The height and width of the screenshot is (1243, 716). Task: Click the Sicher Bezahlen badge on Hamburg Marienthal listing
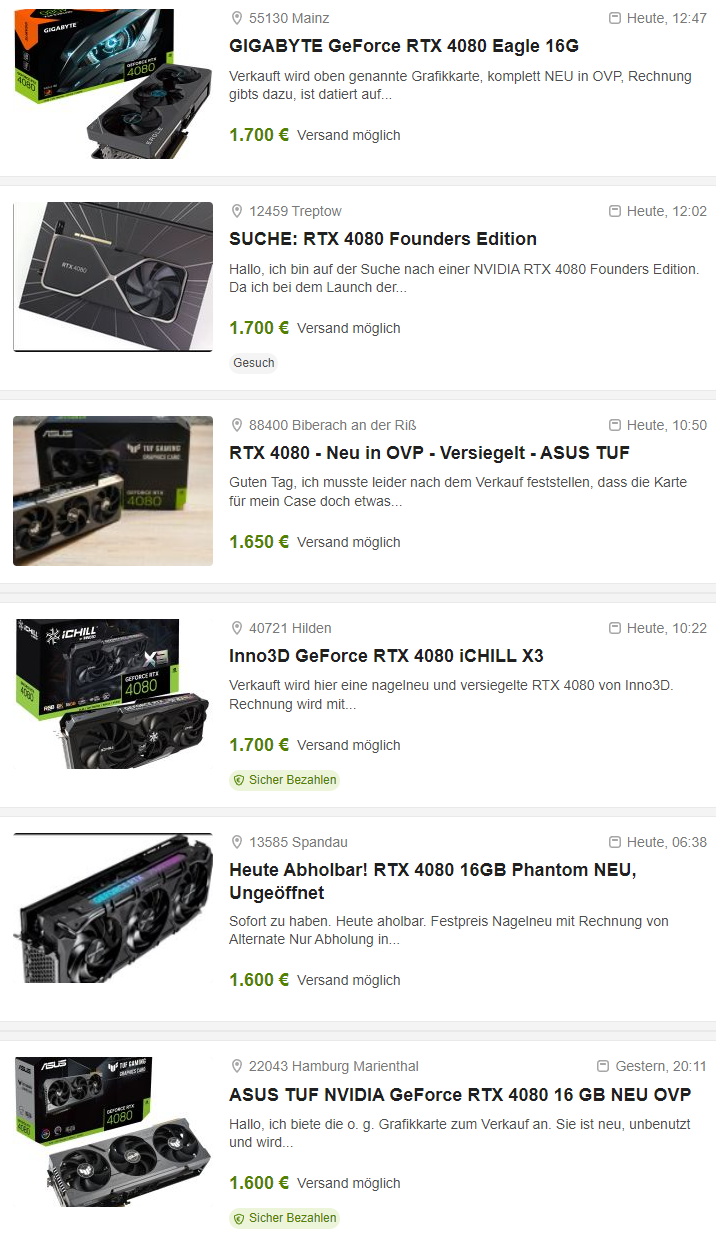click(284, 1218)
